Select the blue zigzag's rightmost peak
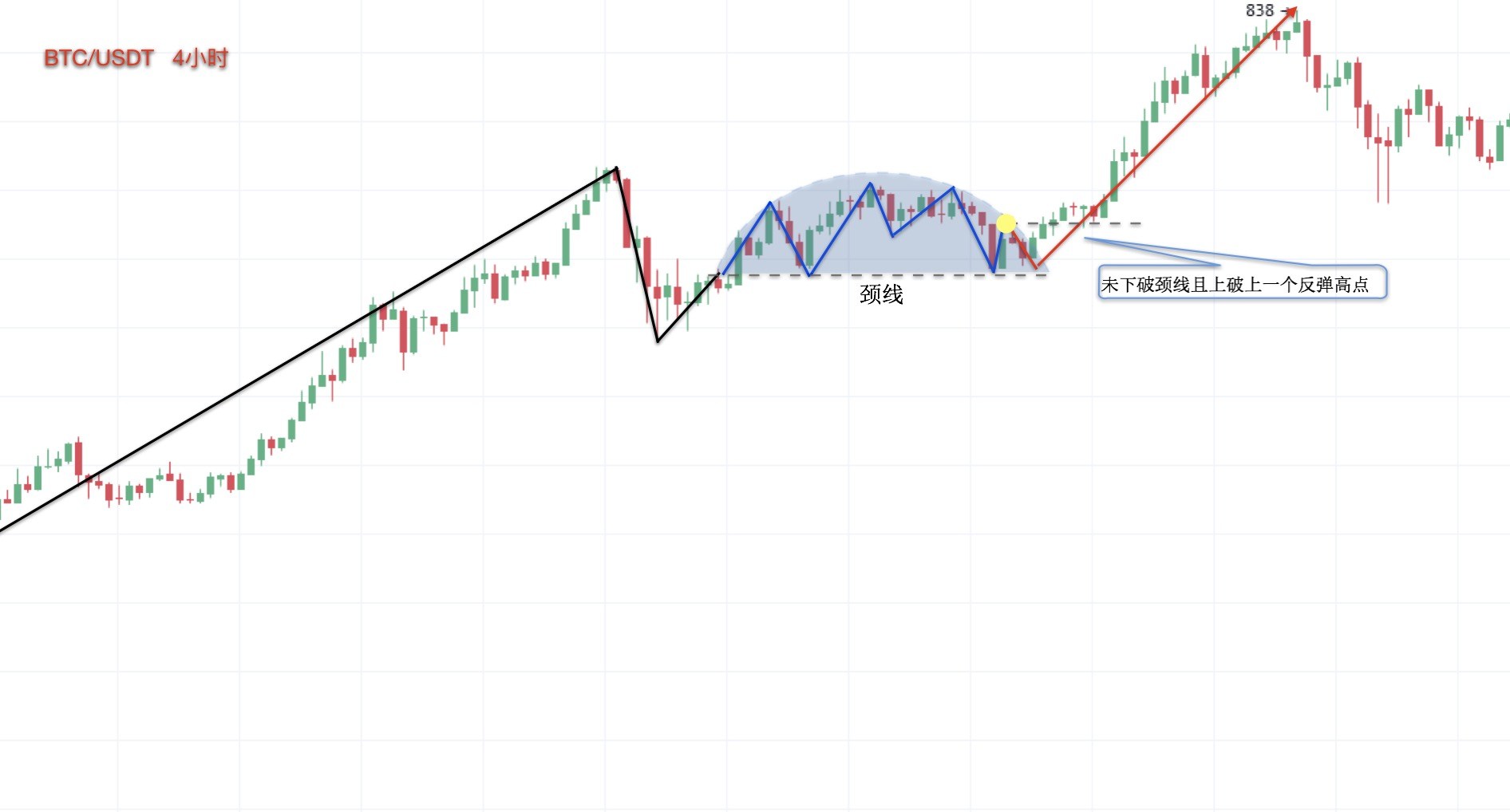This screenshot has height=812, width=1510. [x=953, y=188]
